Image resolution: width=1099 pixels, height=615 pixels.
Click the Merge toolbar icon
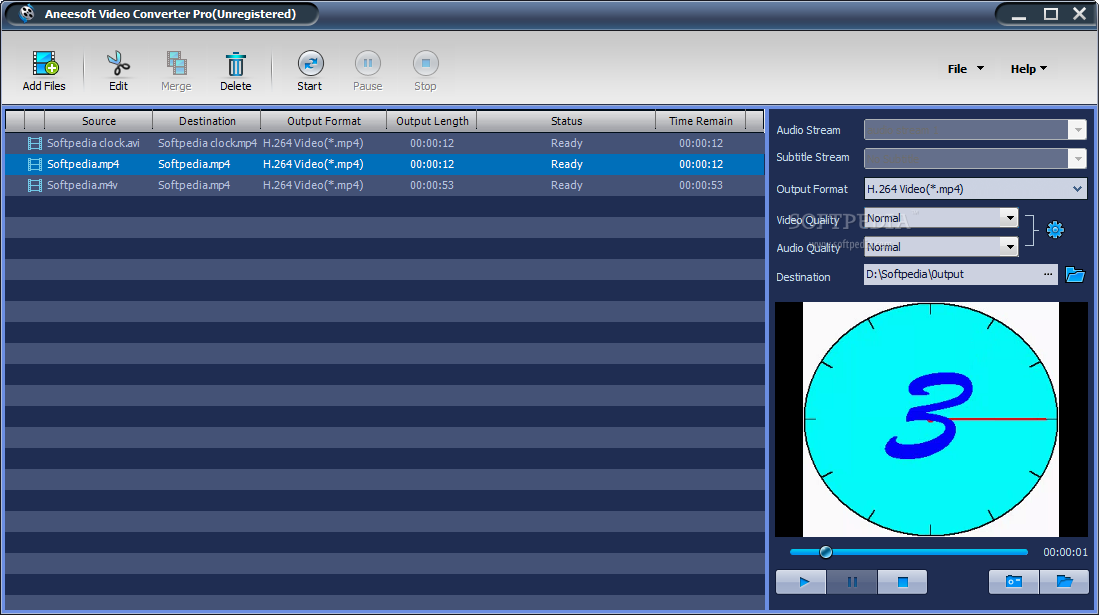(x=176, y=63)
